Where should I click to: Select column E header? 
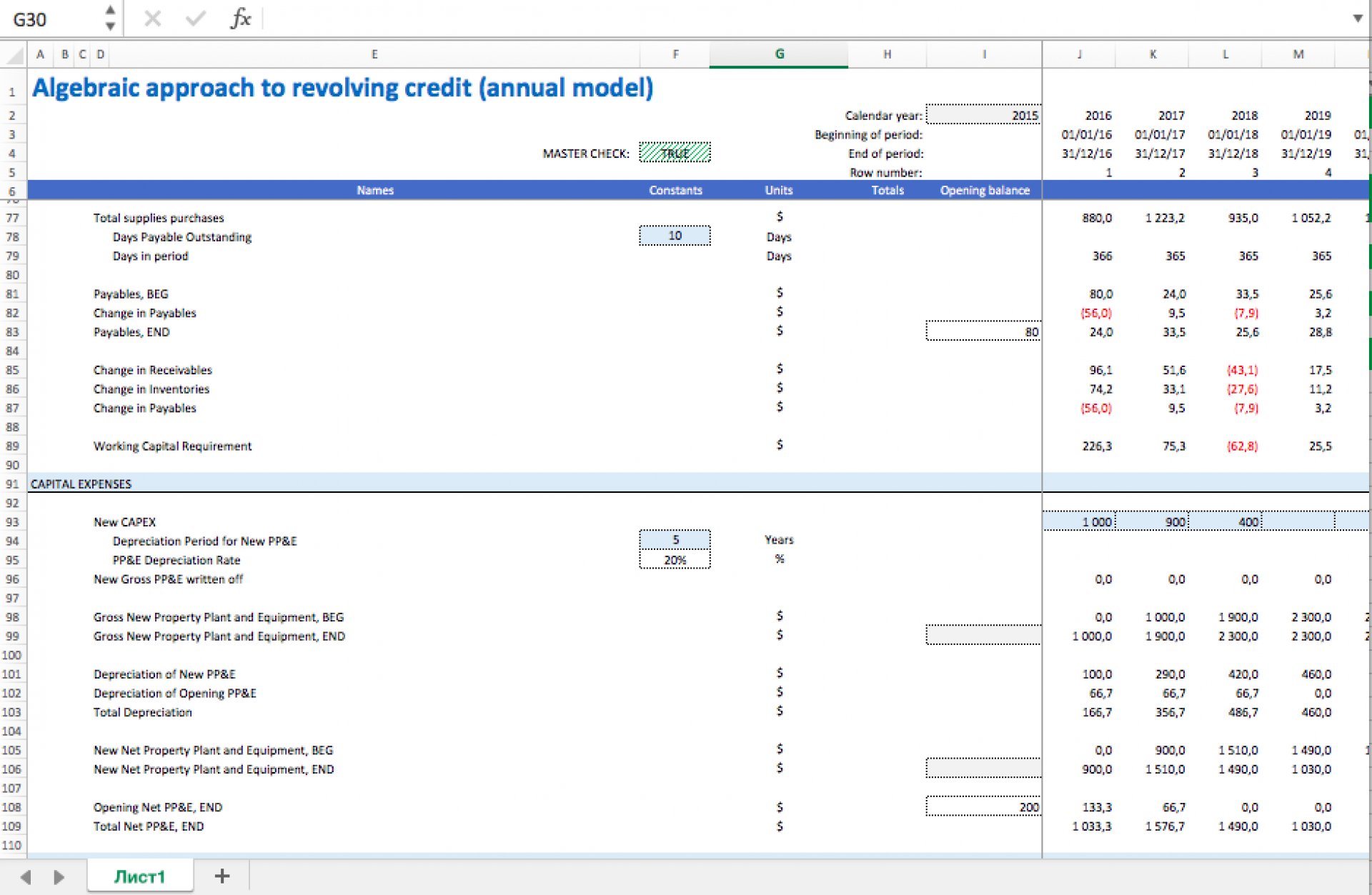pos(374,54)
